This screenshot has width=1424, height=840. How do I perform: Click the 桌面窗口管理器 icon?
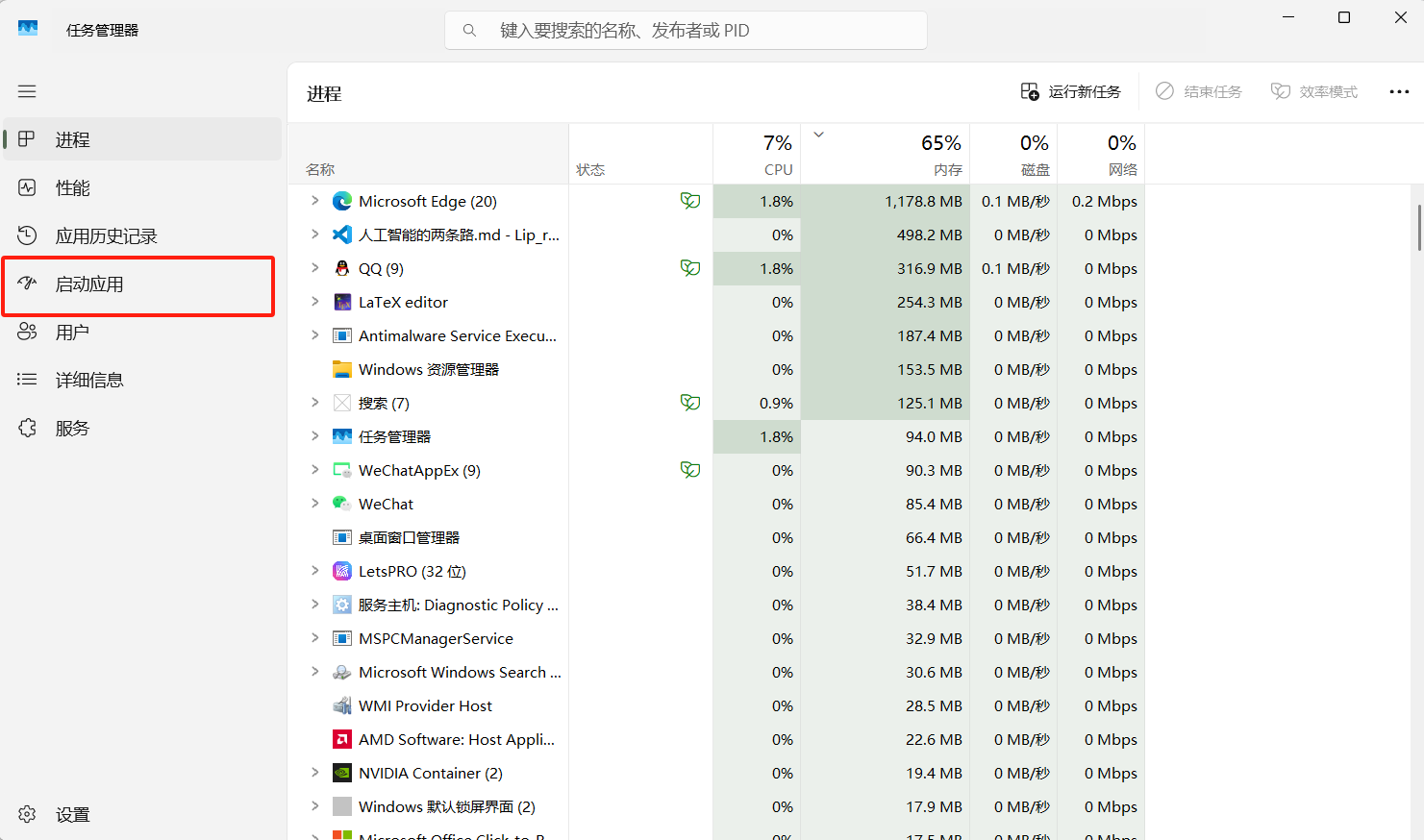pyautogui.click(x=341, y=537)
